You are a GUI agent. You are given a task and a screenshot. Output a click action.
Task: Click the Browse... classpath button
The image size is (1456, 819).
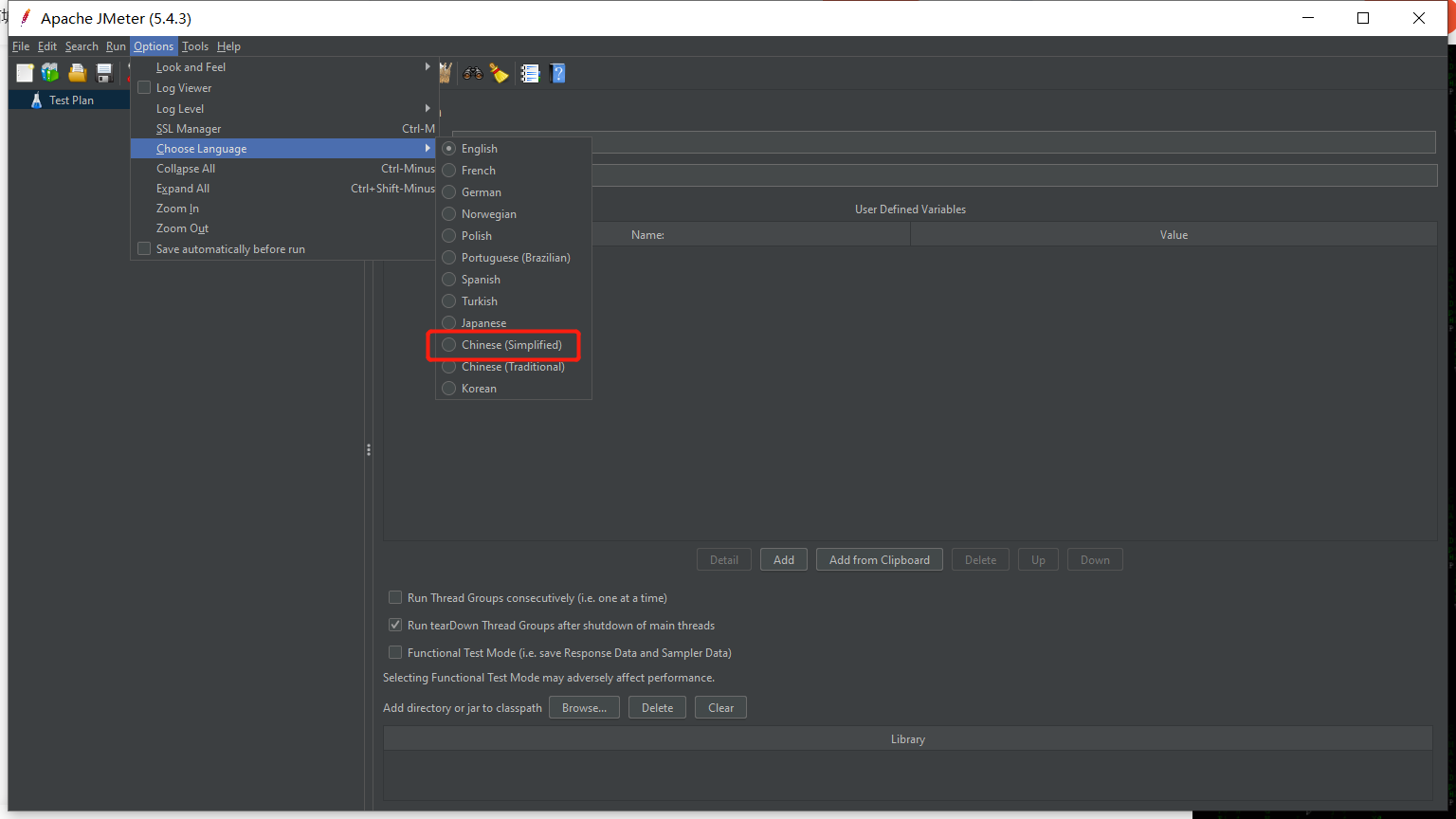click(584, 708)
